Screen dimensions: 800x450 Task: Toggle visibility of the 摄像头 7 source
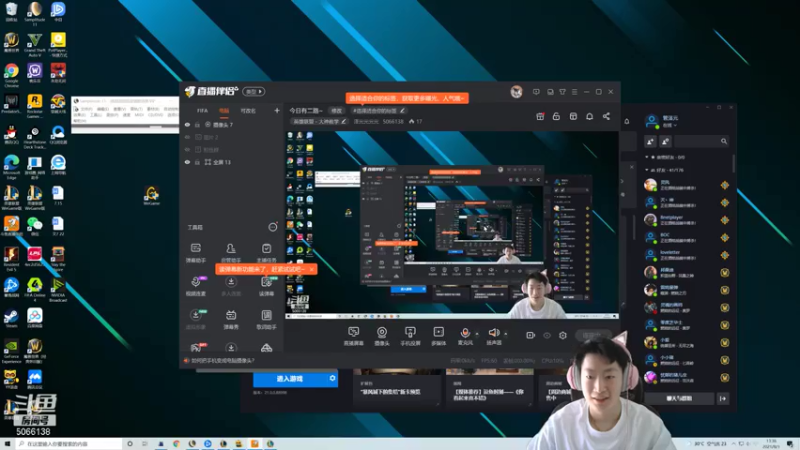187,124
